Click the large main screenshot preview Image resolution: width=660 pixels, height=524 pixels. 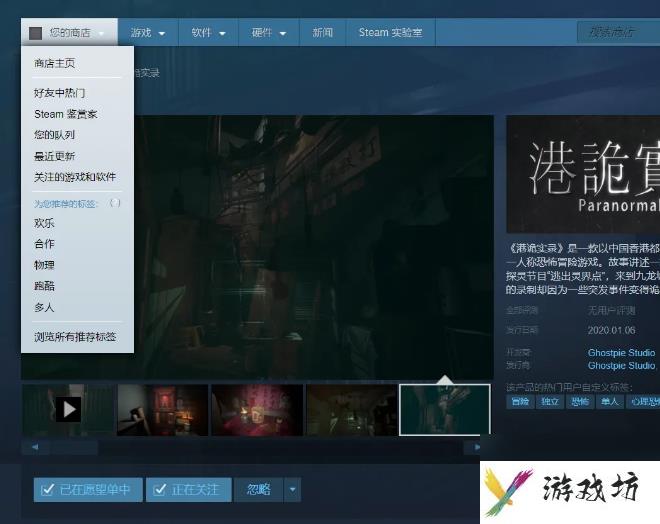314,247
